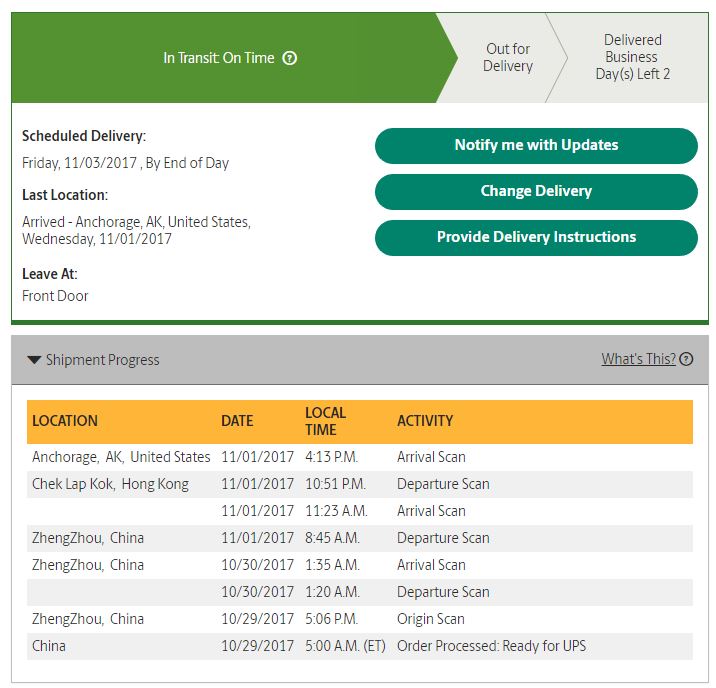Select Chek Lap Kok Departure Scan row

click(359, 484)
